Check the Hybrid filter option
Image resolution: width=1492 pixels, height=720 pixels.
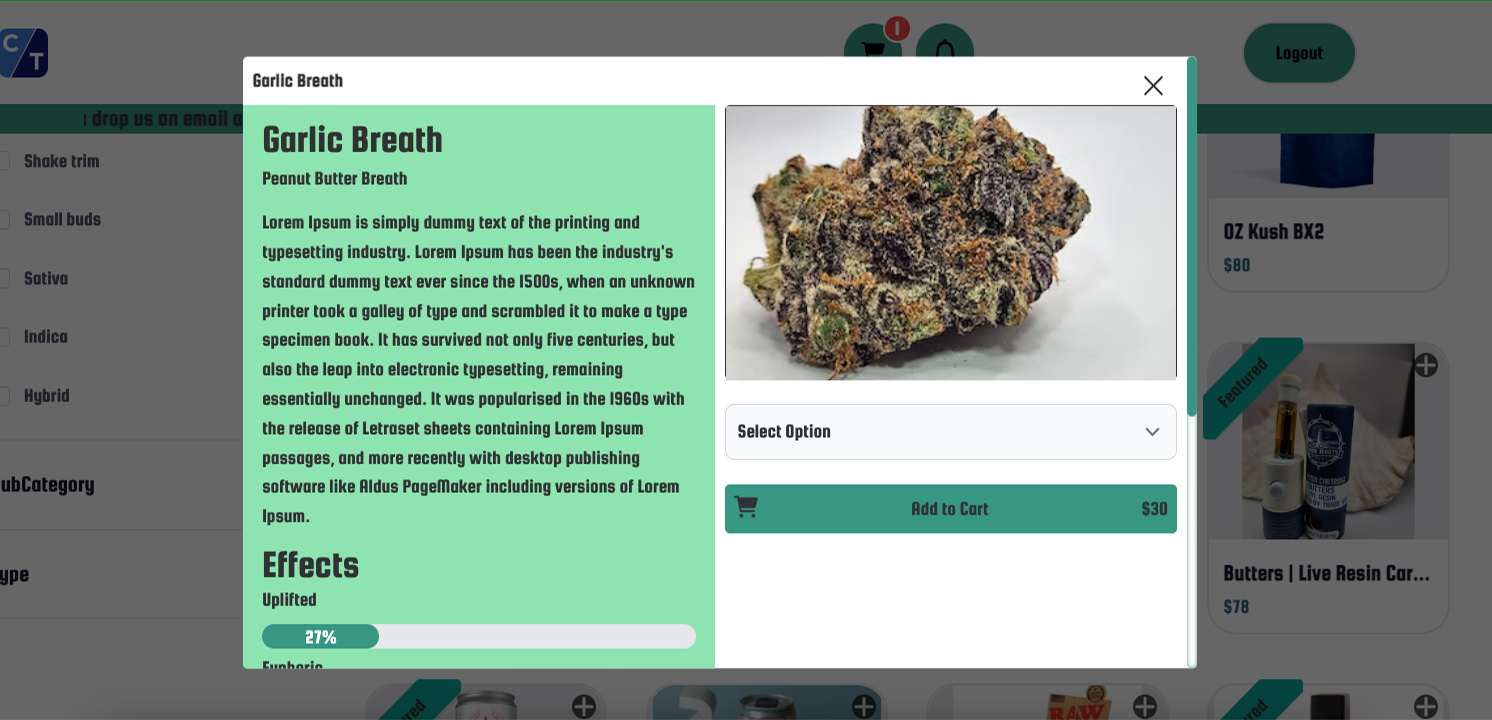click(4, 395)
